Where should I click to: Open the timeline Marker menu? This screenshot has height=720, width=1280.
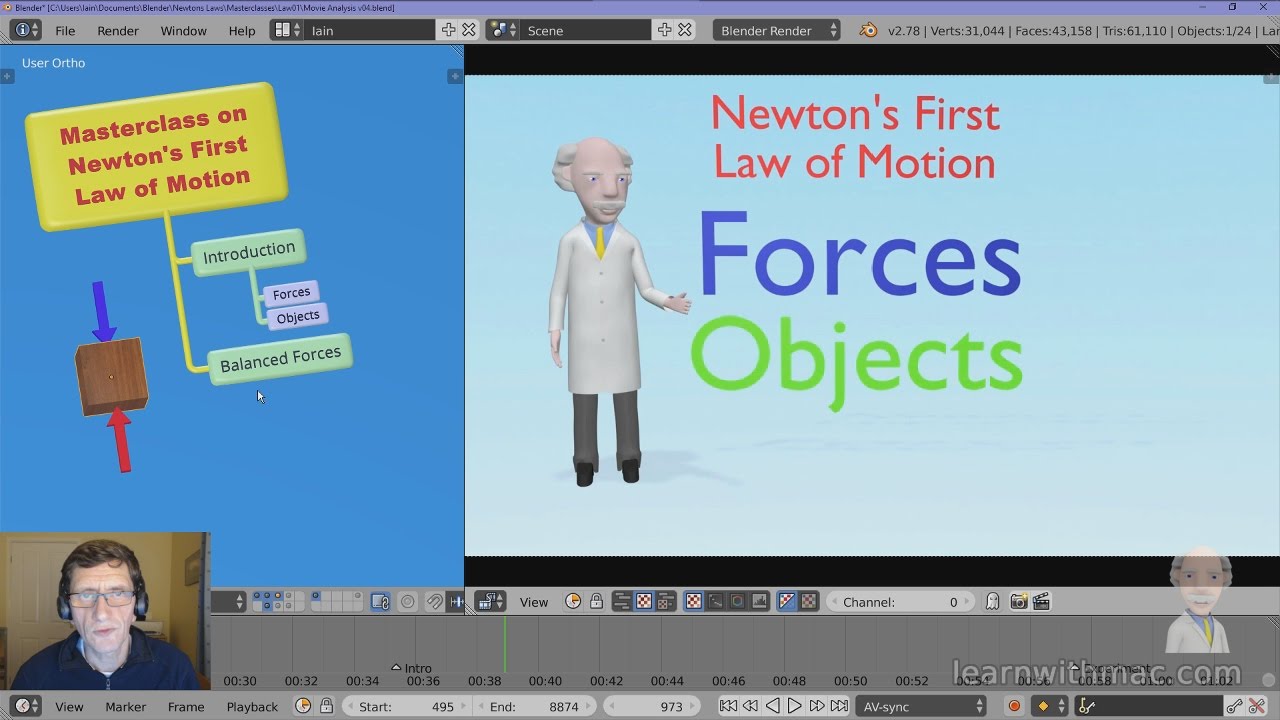(126, 707)
